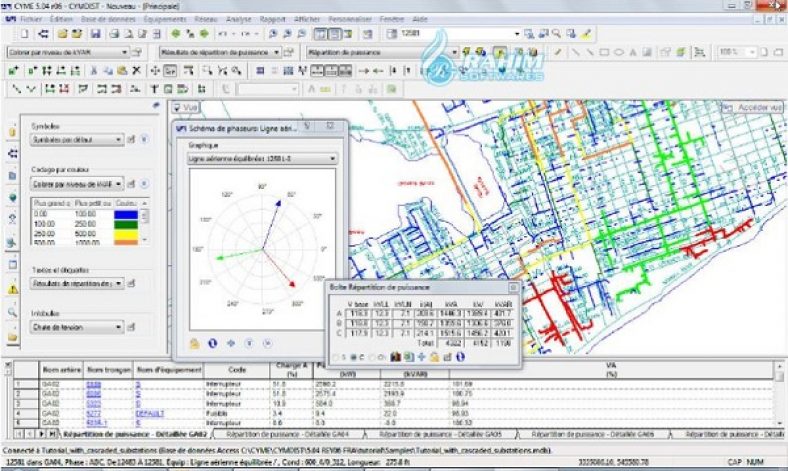Click the warning triangle icon in left sidebar
This screenshot has height=471, width=788.
(x=13, y=289)
